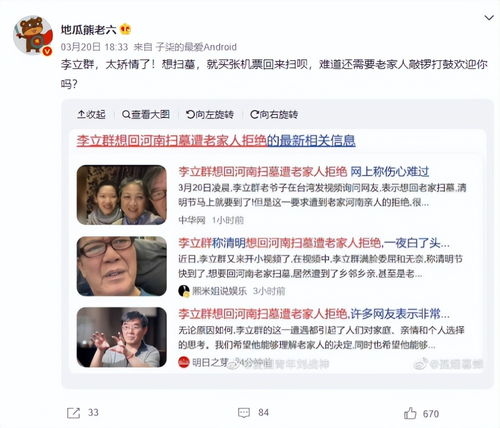This screenshot has width=500, height=428.
Task: Click the repost share icon
Action: [x=73, y=413]
